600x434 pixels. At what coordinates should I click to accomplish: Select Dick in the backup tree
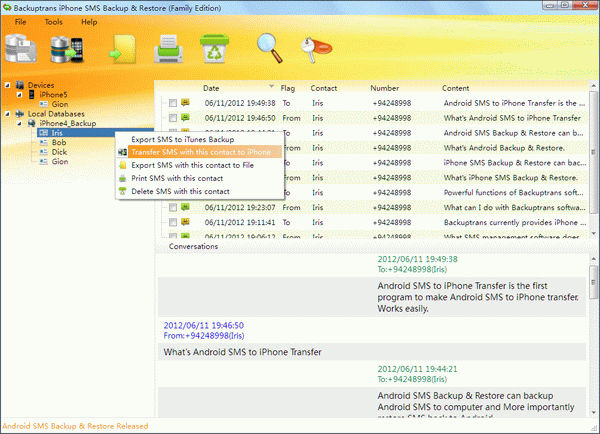pyautogui.click(x=59, y=152)
